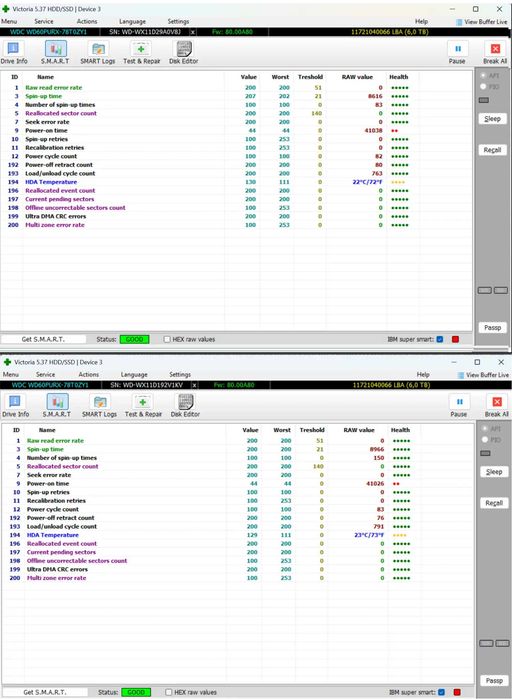The width and height of the screenshot is (512, 699).
Task: Select Load/unload cycle count row in bottom window
Action: coord(238,526)
